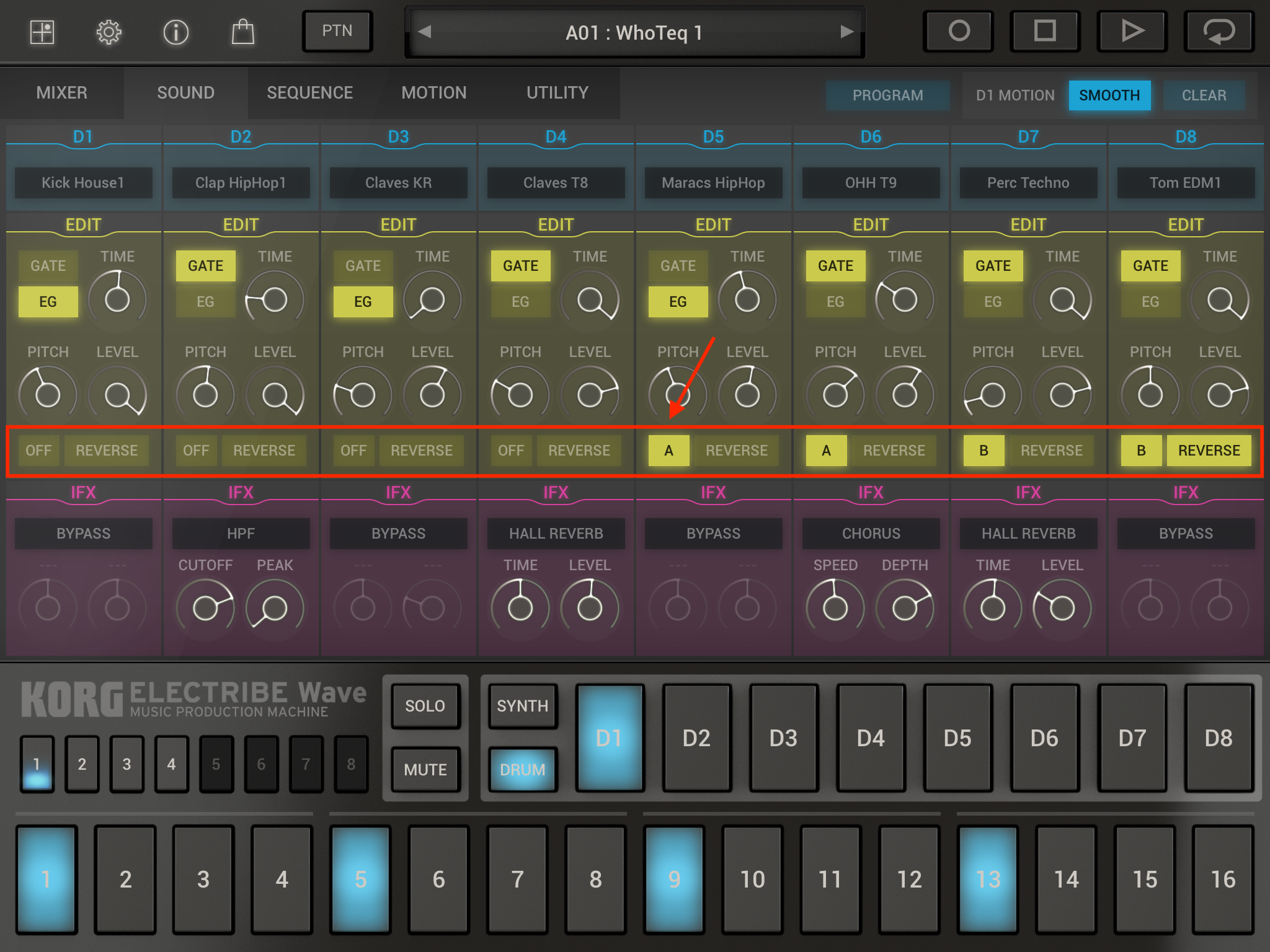The width and height of the screenshot is (1270, 952).
Task: Open the layout grid icon
Action: [x=42, y=32]
